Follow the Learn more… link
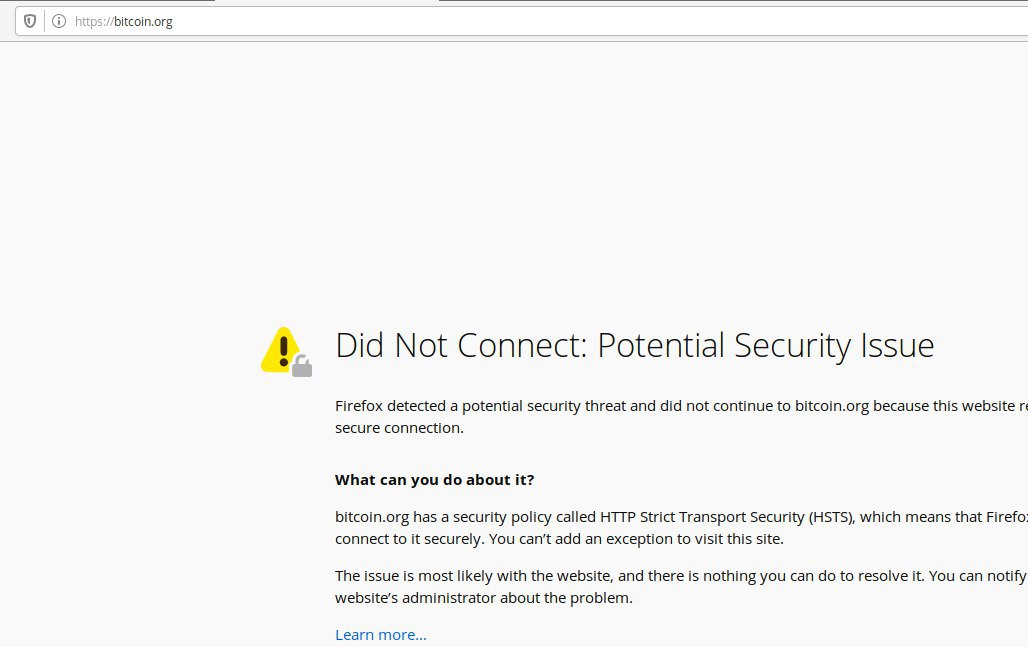Viewport: 1028px width, 647px height. pos(380,635)
